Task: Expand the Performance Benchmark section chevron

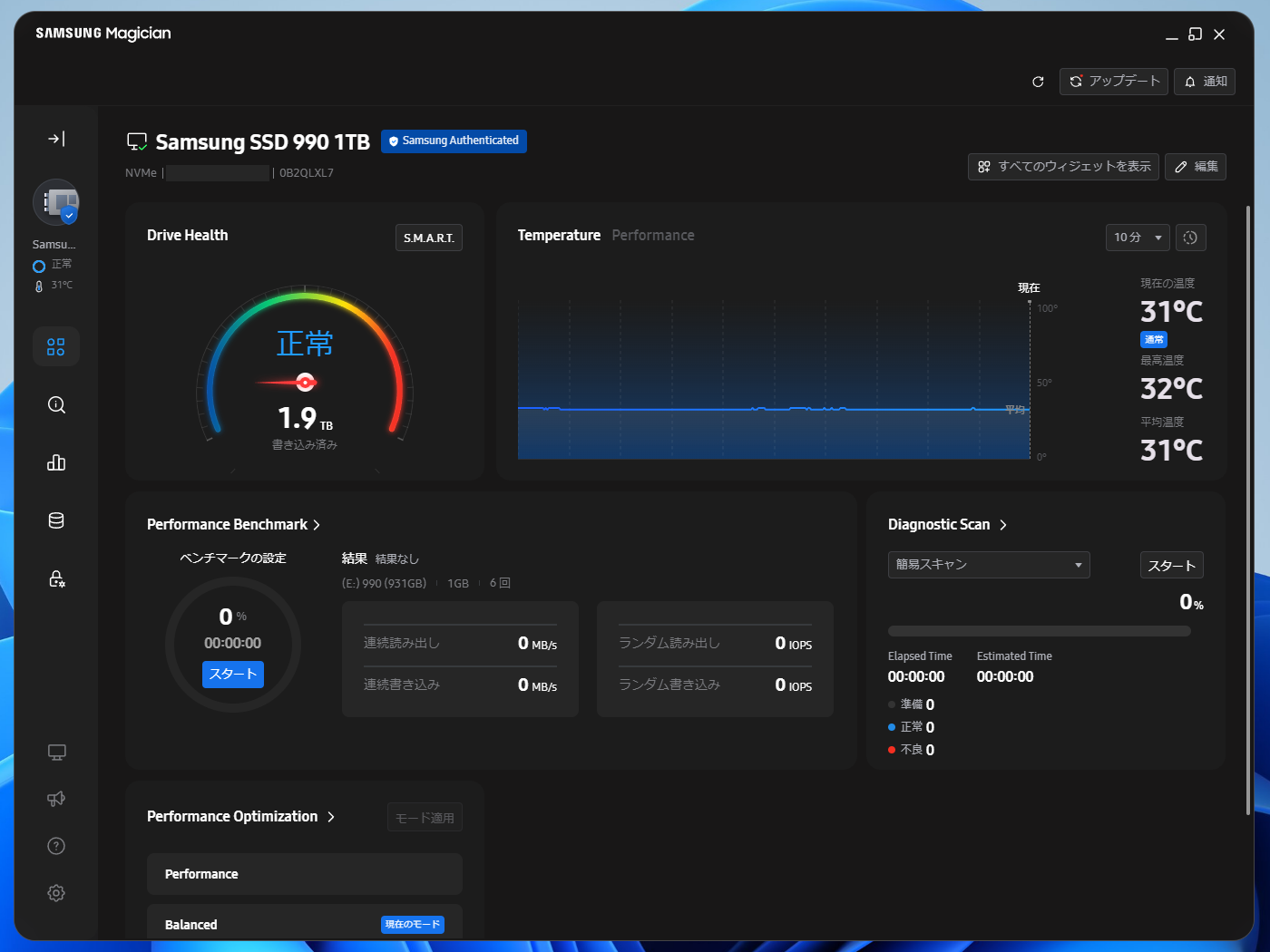Action: coord(317,525)
